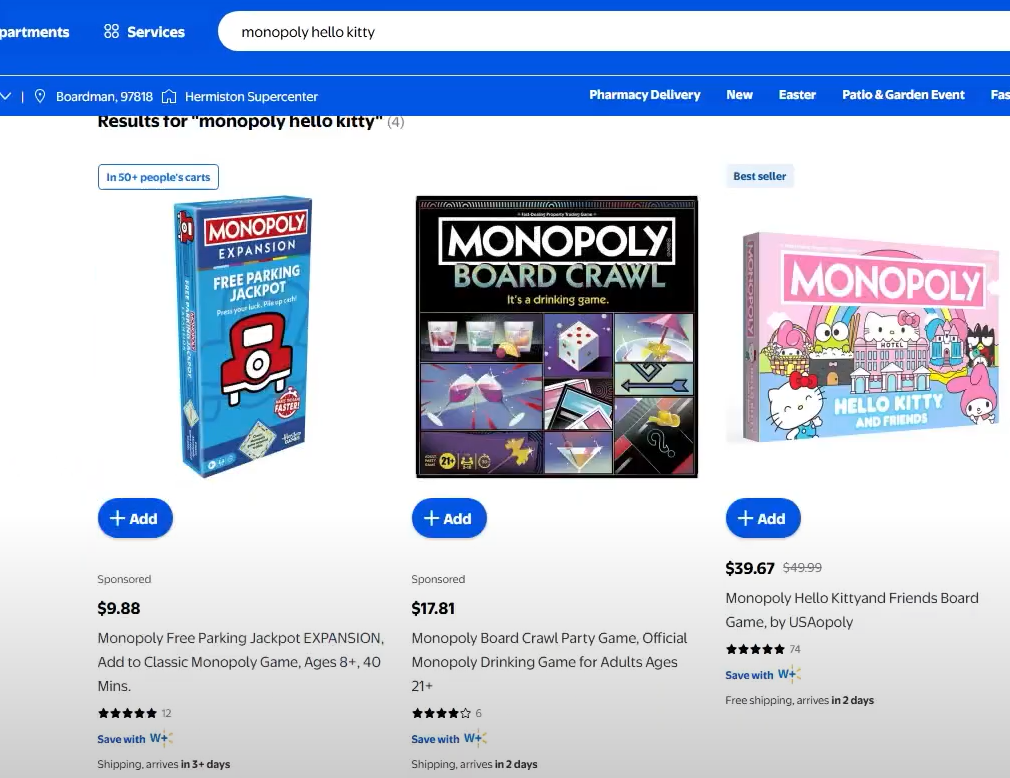The width and height of the screenshot is (1010, 778).
Task: Click the W+ icon under Board Crawl listing
Action: (475, 739)
